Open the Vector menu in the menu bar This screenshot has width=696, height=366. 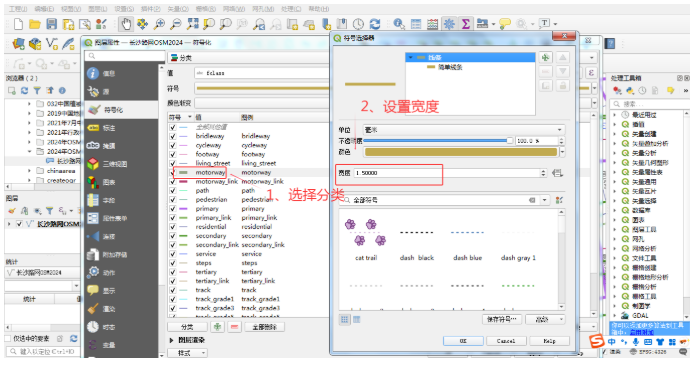point(178,9)
